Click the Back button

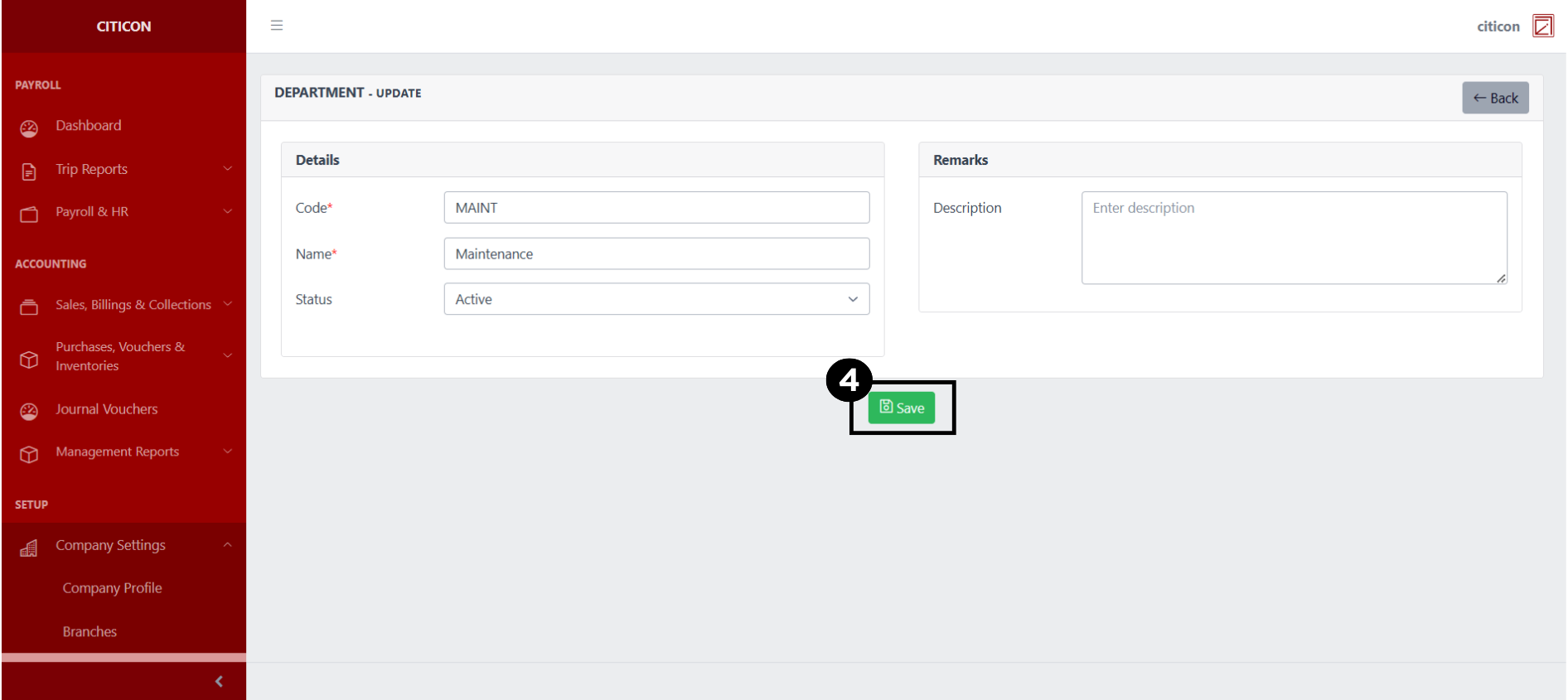pyautogui.click(x=1494, y=98)
